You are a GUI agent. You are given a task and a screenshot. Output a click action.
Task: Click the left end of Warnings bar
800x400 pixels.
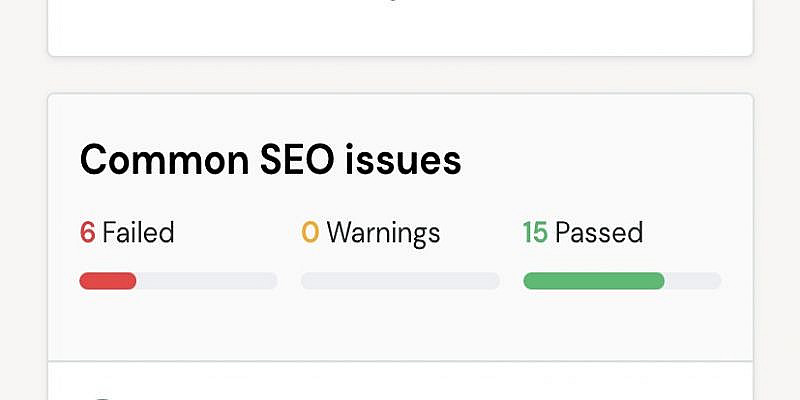point(308,281)
